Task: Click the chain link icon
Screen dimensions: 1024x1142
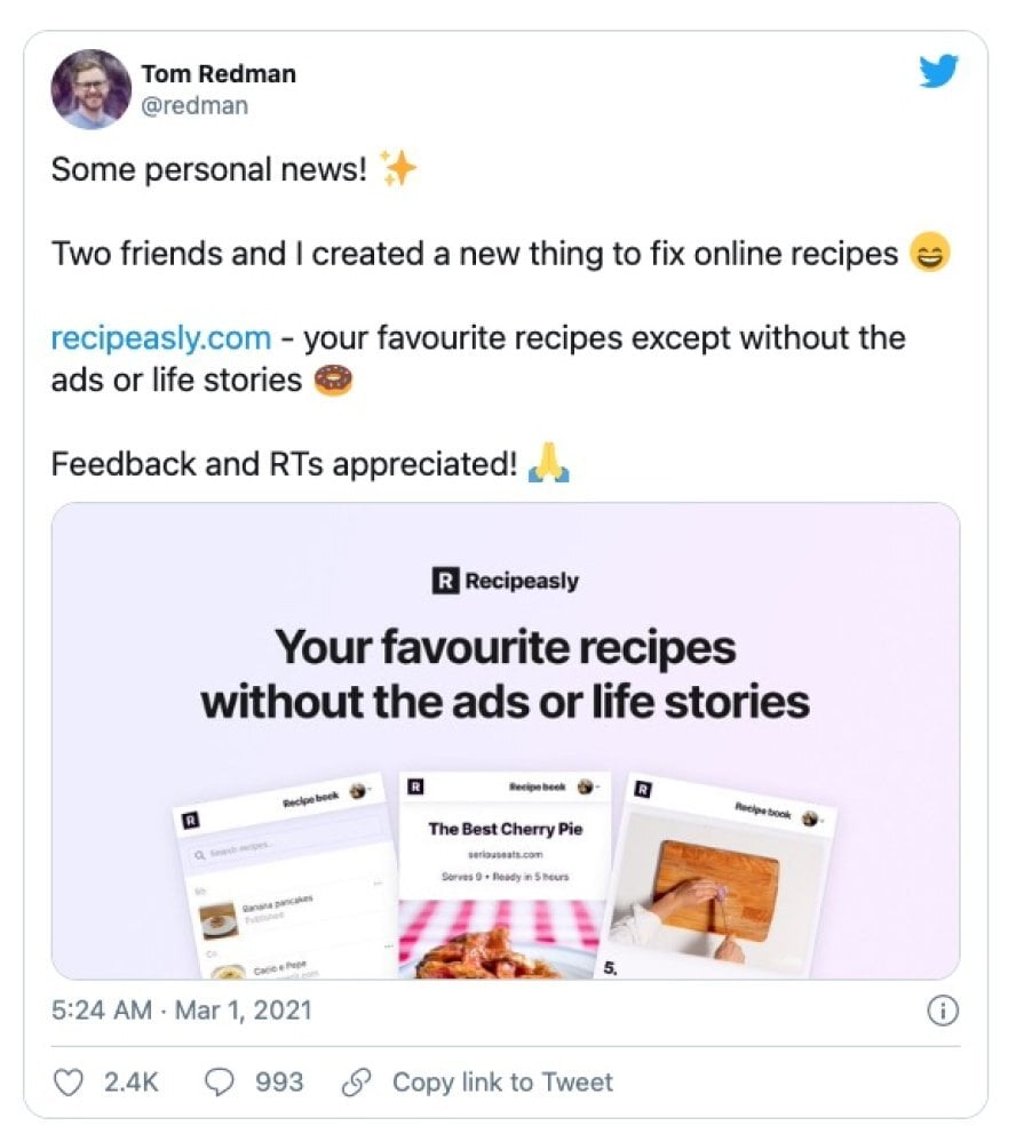Action: tap(357, 1081)
